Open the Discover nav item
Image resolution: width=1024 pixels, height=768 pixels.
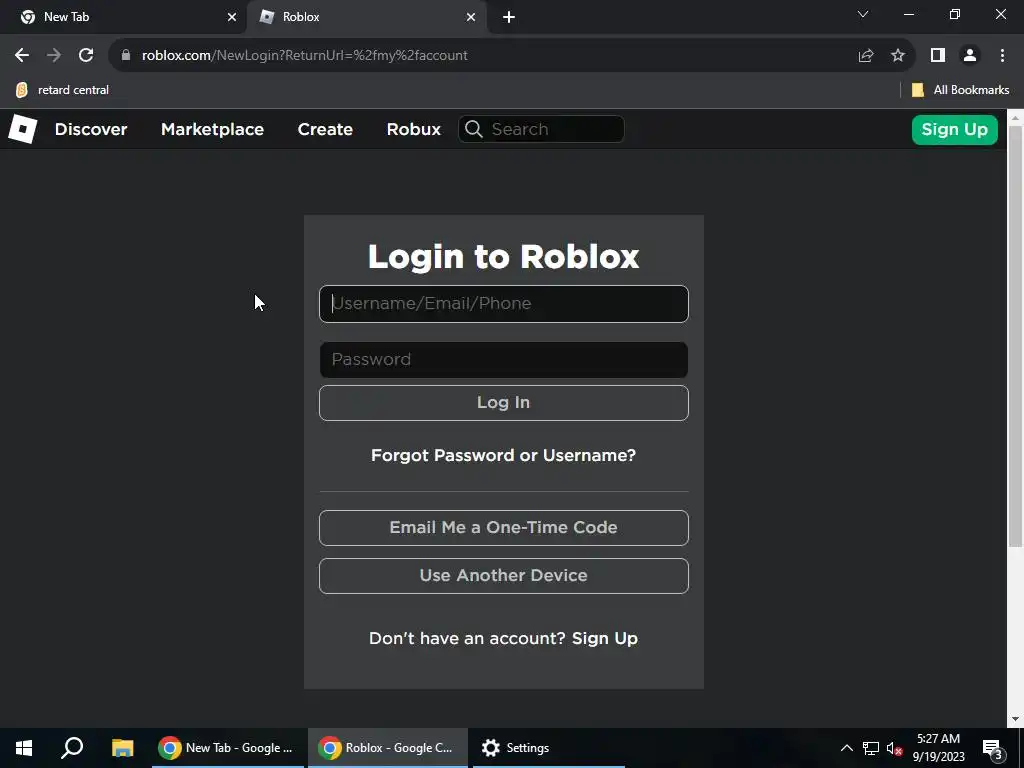(91, 129)
